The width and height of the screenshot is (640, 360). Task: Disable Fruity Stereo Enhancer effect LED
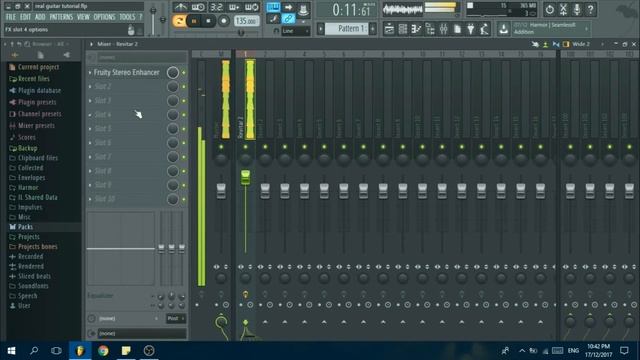point(184,73)
